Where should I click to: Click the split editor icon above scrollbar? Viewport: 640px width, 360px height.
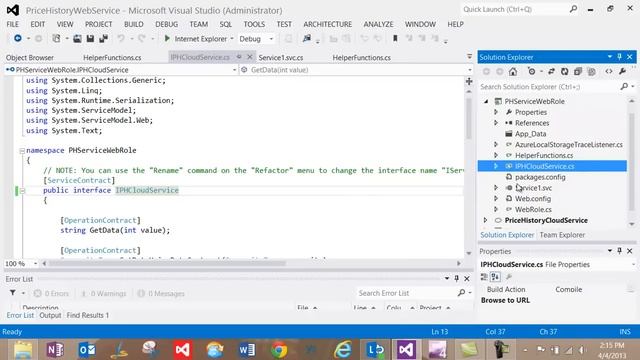tap(469, 82)
